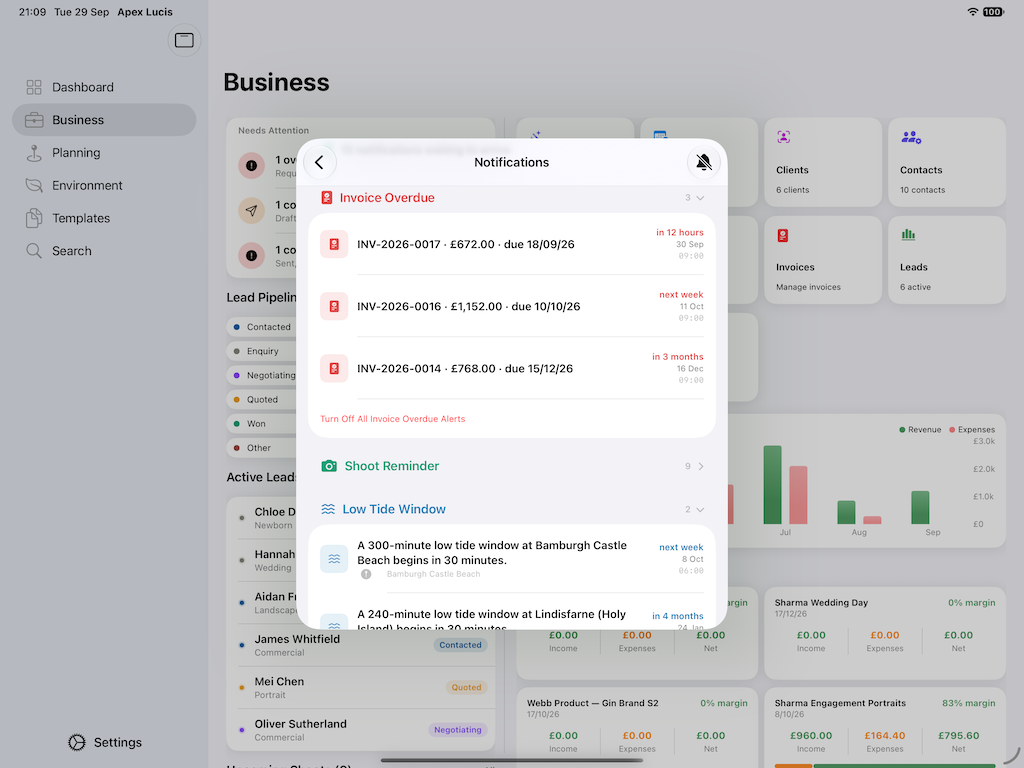
Task: Open Planning in the sidebar
Action: point(104,153)
